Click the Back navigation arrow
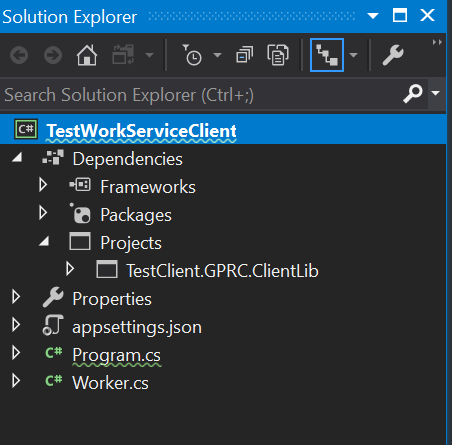Image resolution: width=452 pixels, height=445 pixels. coord(19,55)
